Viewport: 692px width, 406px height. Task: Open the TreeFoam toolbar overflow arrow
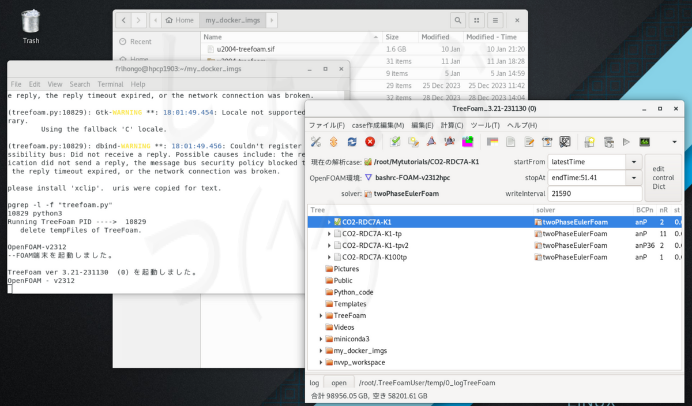click(674, 142)
